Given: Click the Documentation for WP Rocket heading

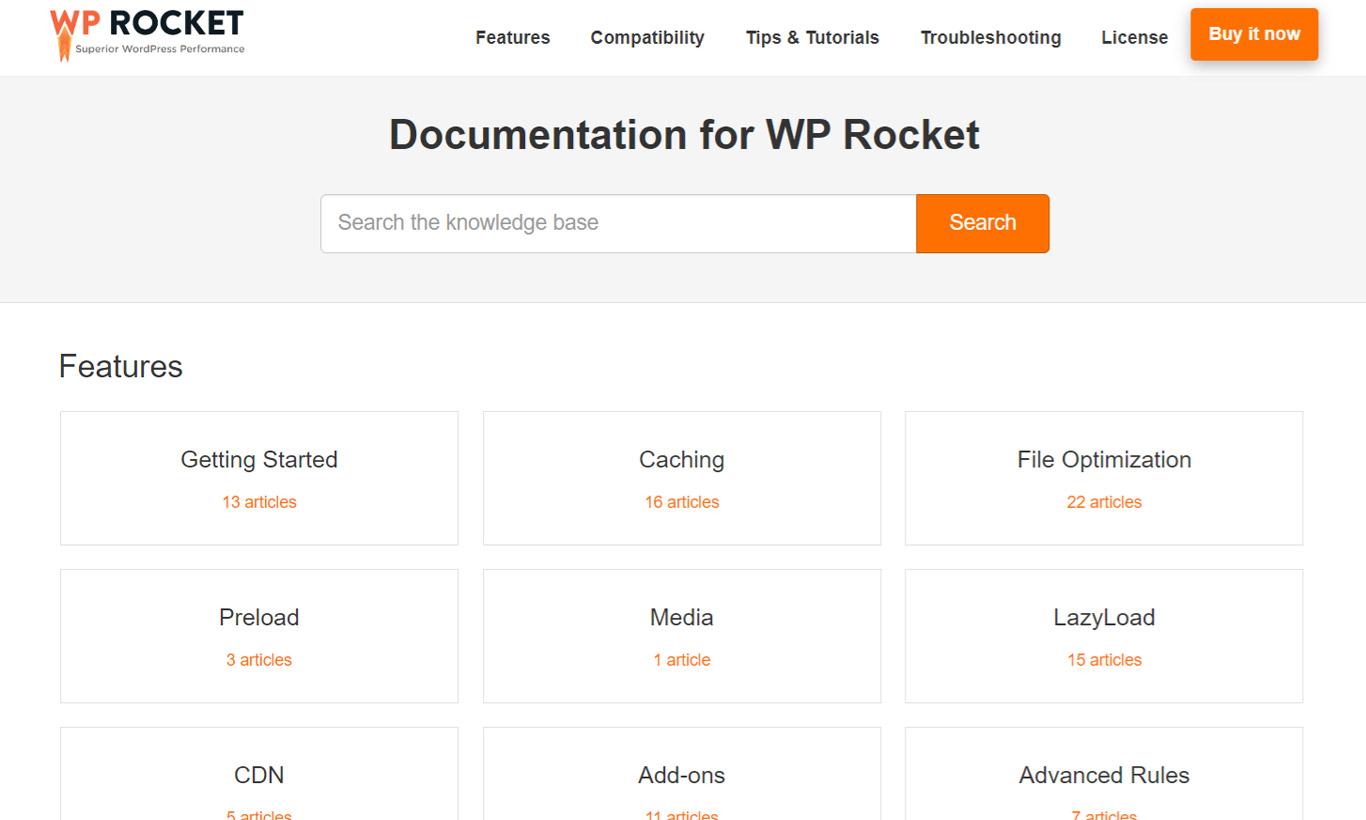Looking at the screenshot, I should tap(684, 134).
